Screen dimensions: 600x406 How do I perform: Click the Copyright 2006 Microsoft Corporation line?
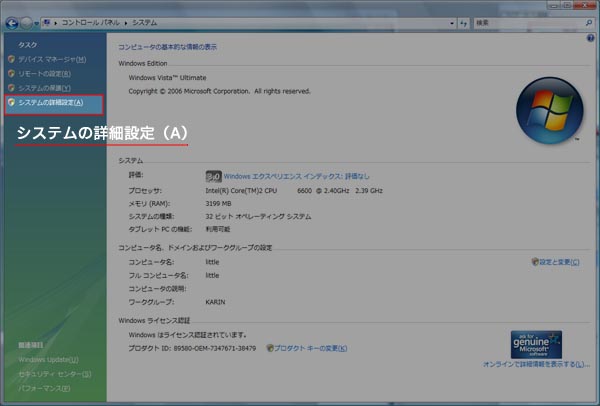click(219, 91)
